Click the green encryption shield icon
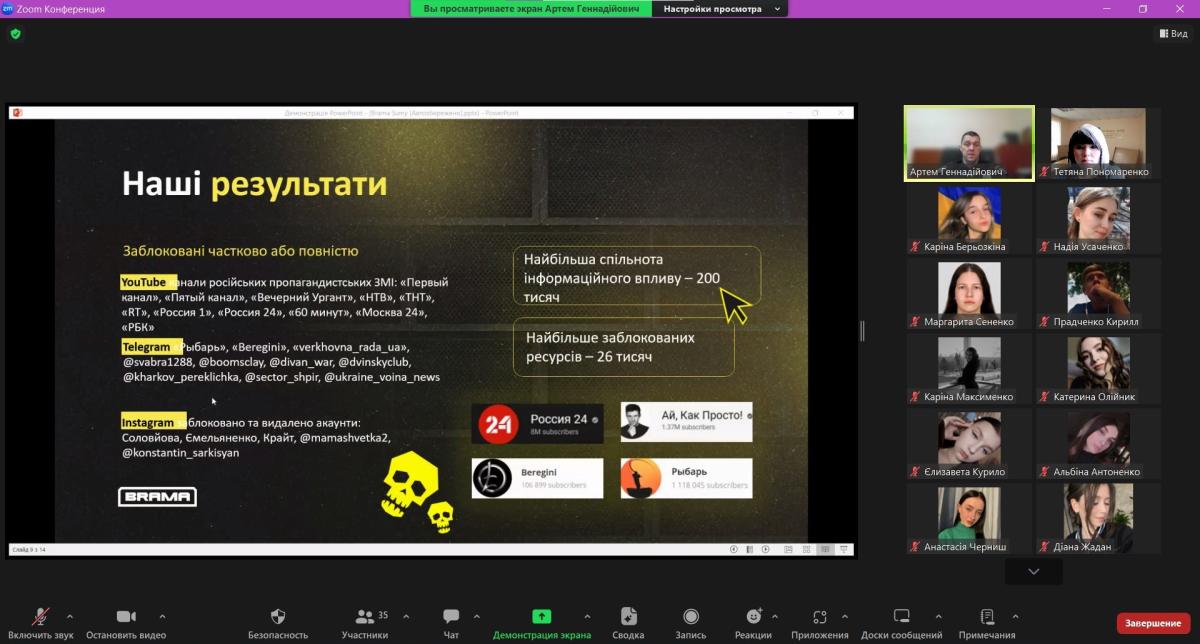 (15, 33)
